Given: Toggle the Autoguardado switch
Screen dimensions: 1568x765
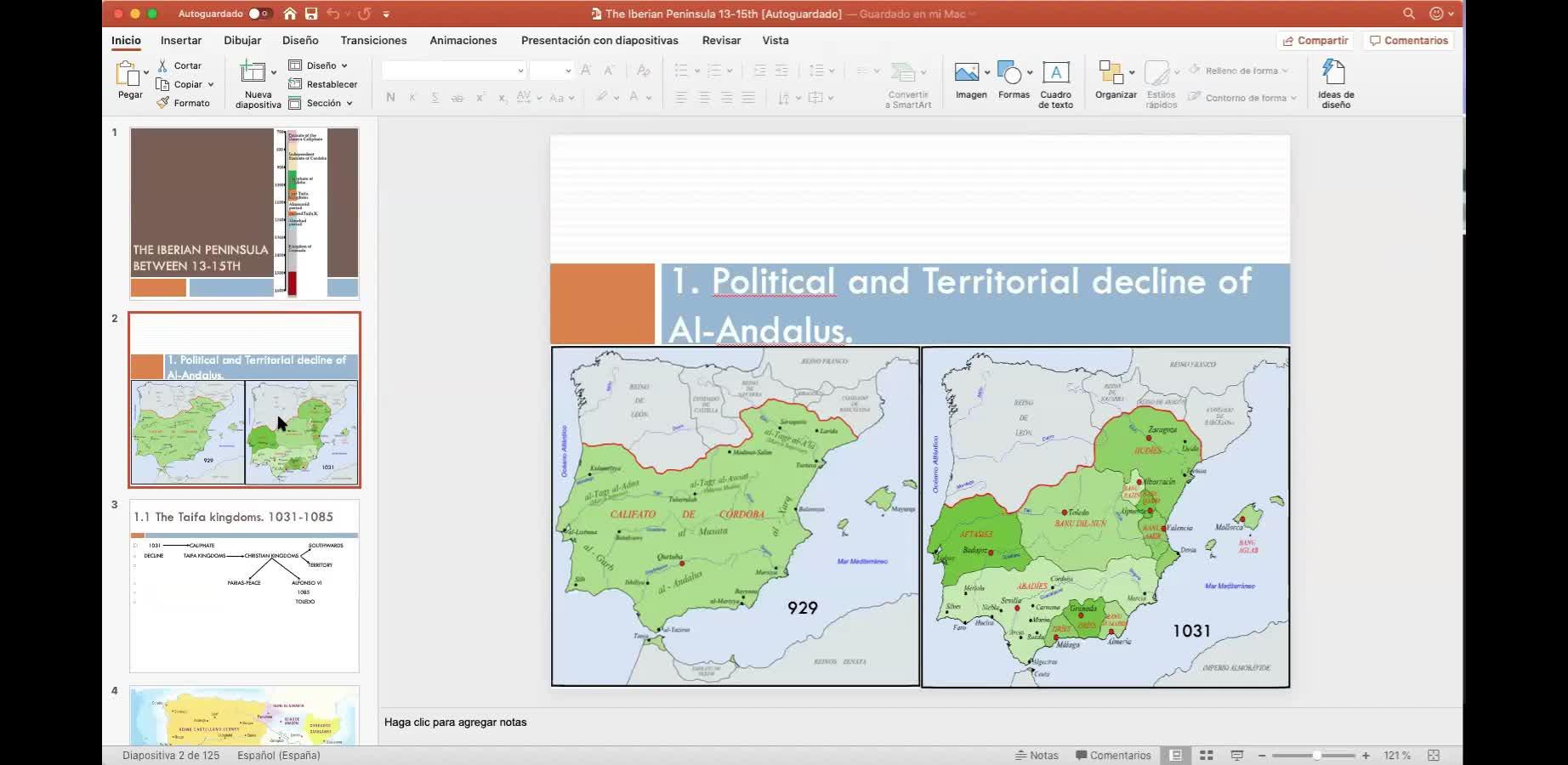Looking at the screenshot, I should (x=259, y=14).
